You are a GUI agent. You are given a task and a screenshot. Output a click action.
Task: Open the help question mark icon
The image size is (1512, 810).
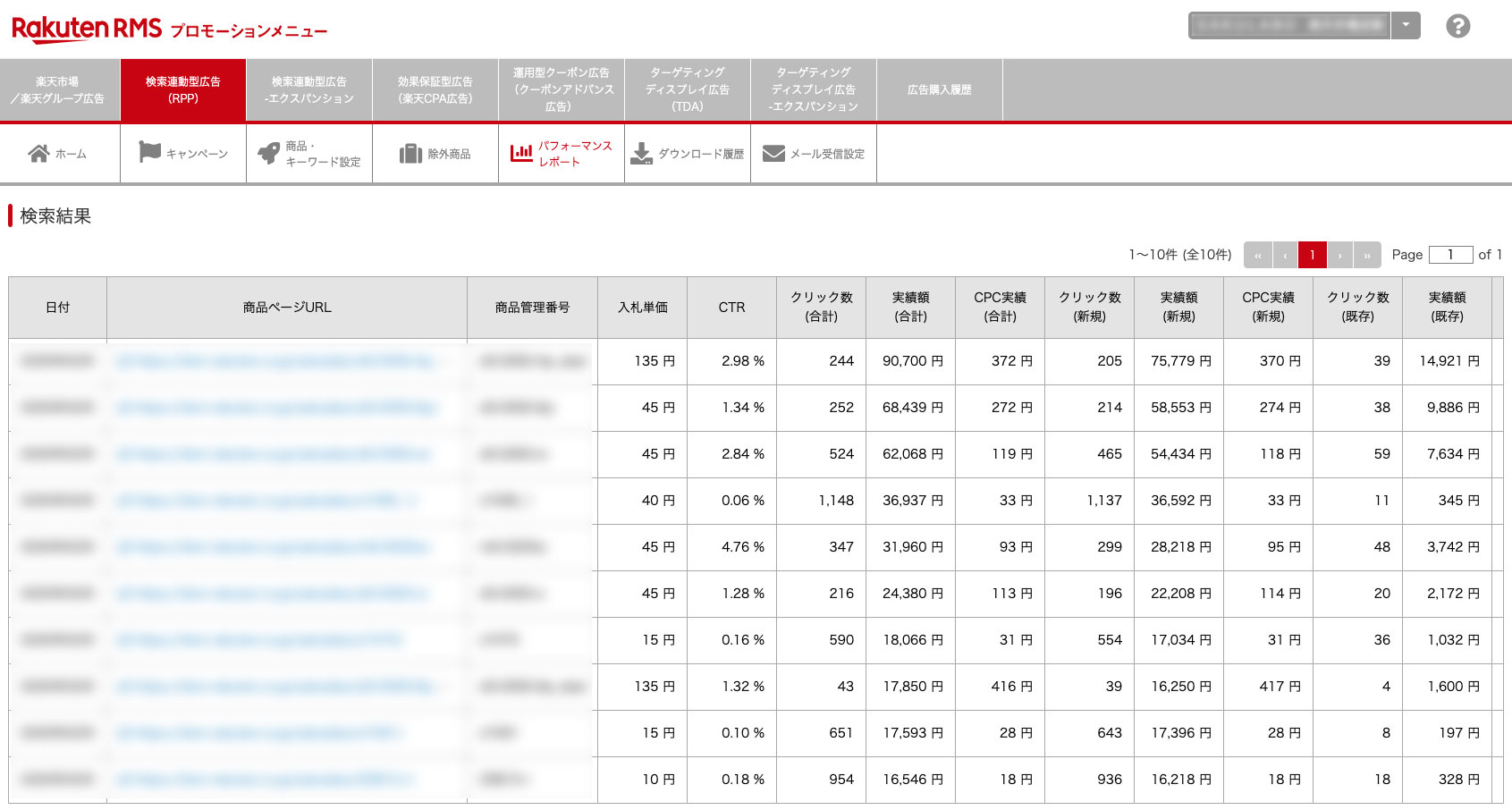click(1457, 26)
